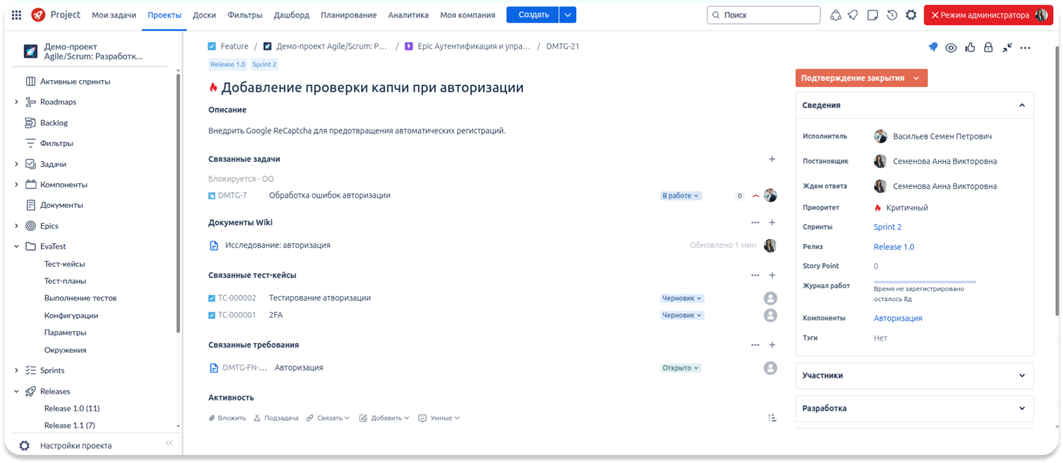
Task: Open the Подтверждение закрытия status dropdown
Action: coord(861,78)
